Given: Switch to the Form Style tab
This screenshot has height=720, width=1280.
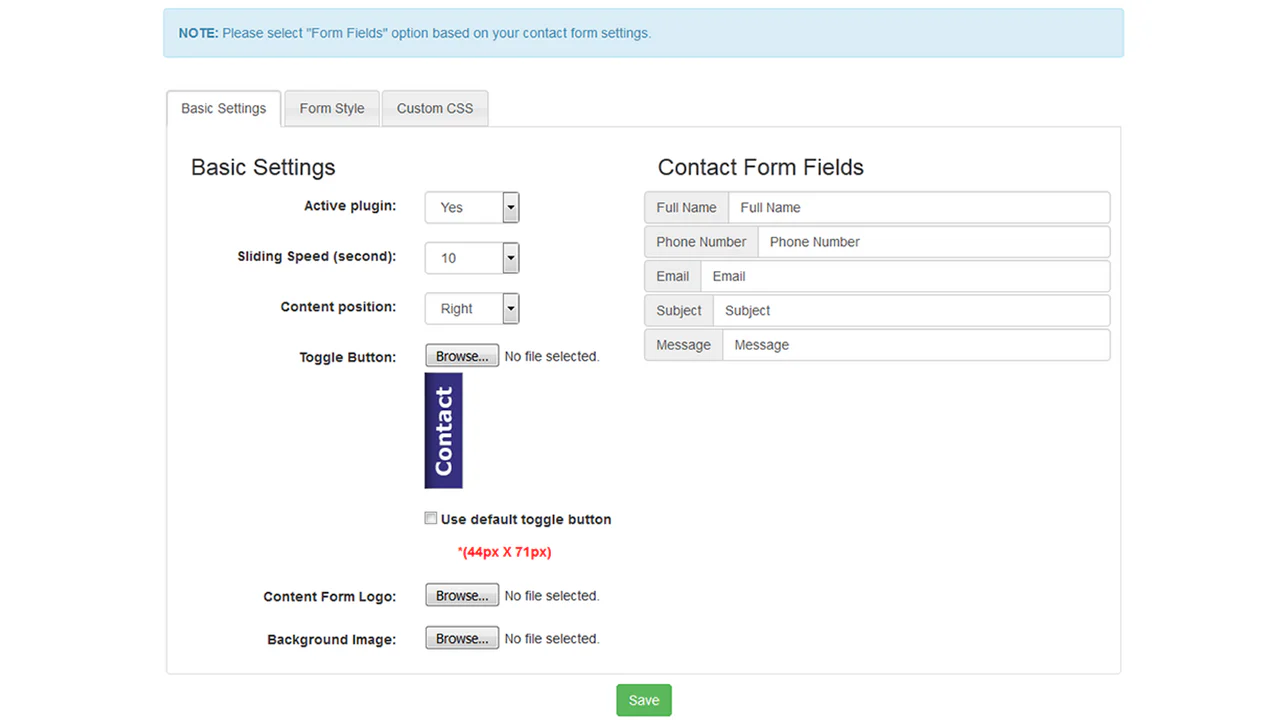Looking at the screenshot, I should [332, 108].
